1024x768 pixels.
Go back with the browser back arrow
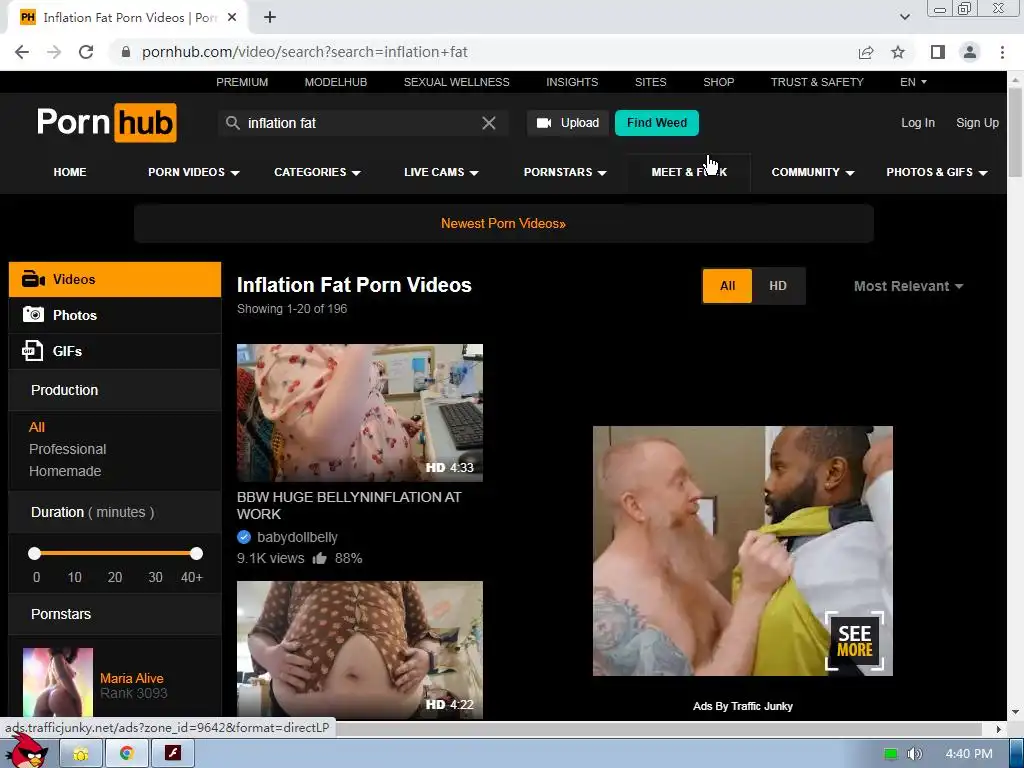(22, 52)
